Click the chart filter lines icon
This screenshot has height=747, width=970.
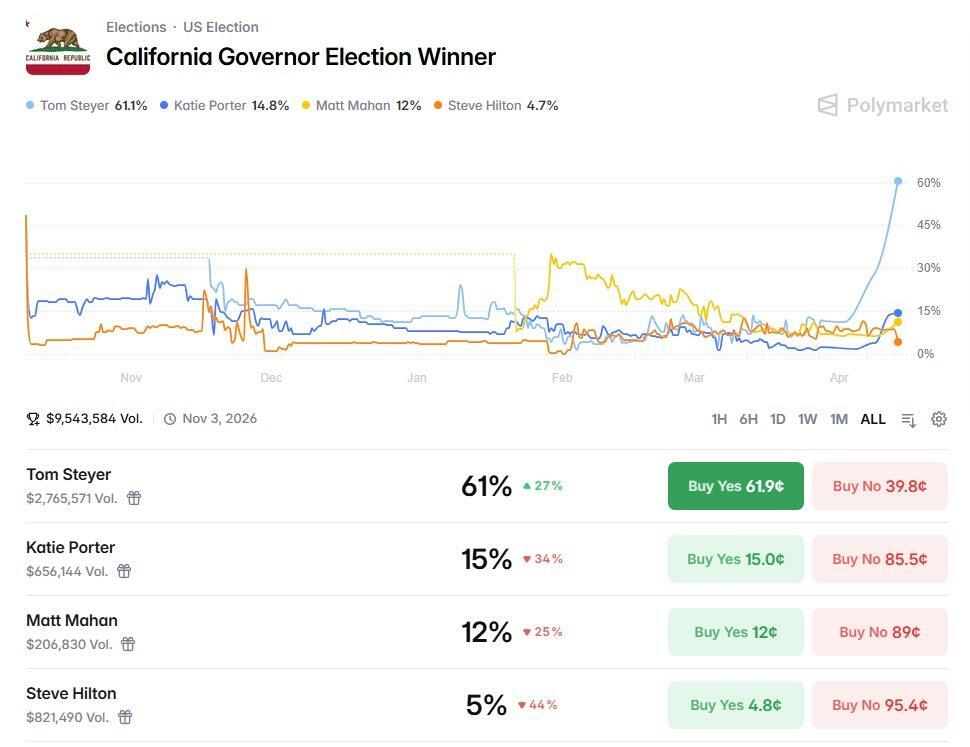(908, 420)
